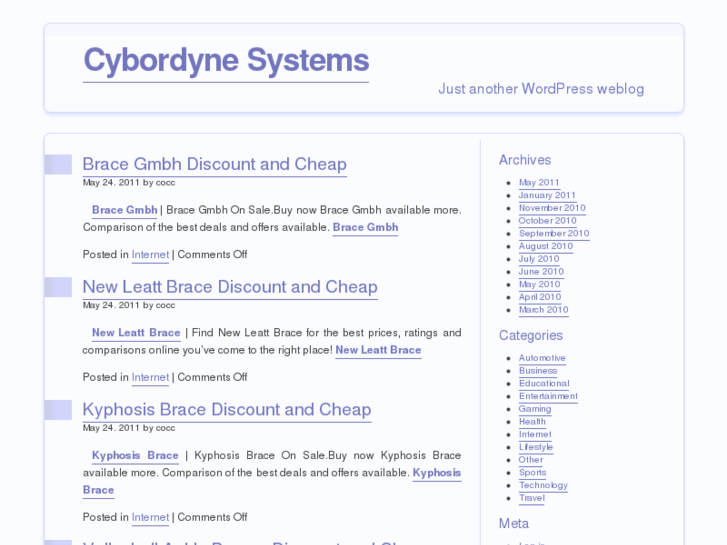Open the Brace Gmbh Discount and Cheap post

click(x=215, y=164)
